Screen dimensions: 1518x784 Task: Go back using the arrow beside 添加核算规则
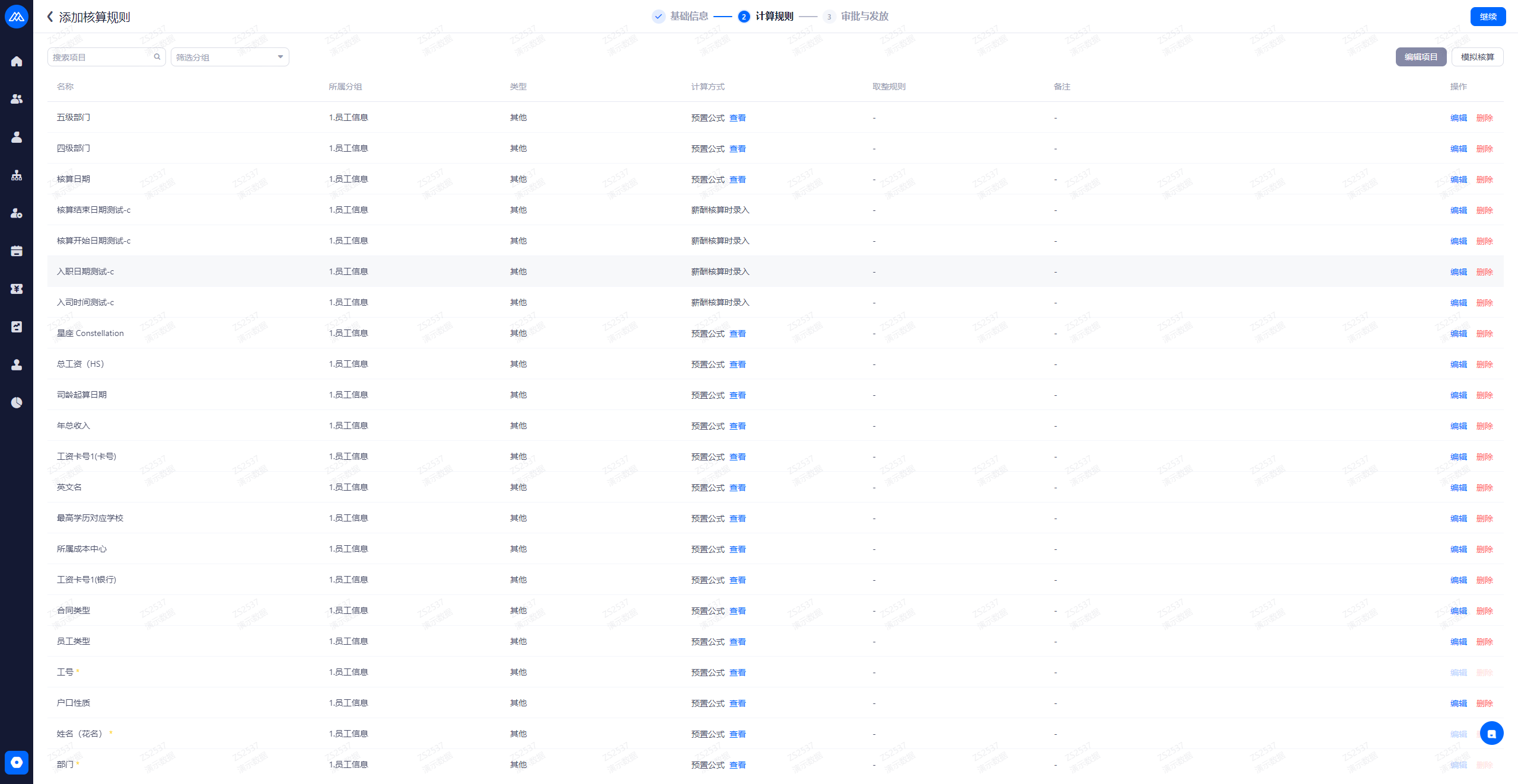50,17
